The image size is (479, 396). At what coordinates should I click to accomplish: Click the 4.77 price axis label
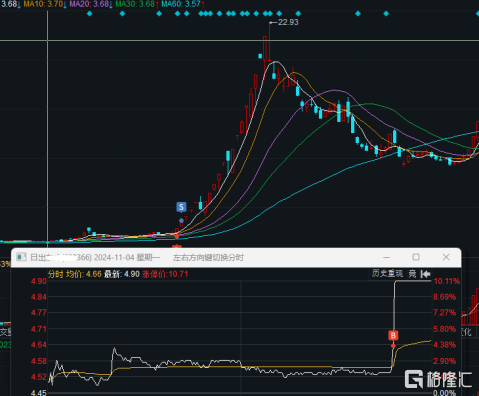pyautogui.click(x=39, y=313)
